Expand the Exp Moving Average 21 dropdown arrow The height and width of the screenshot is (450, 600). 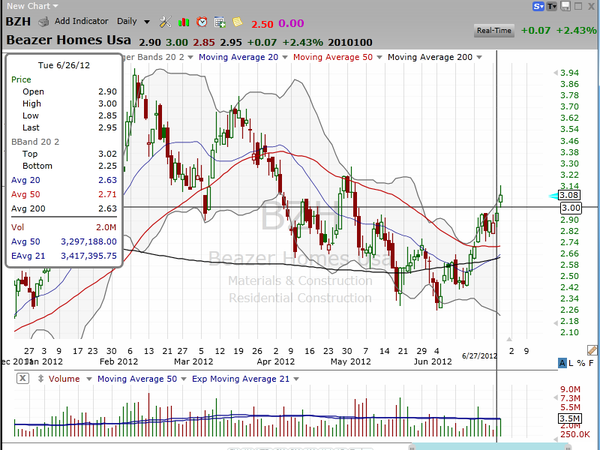296,379
